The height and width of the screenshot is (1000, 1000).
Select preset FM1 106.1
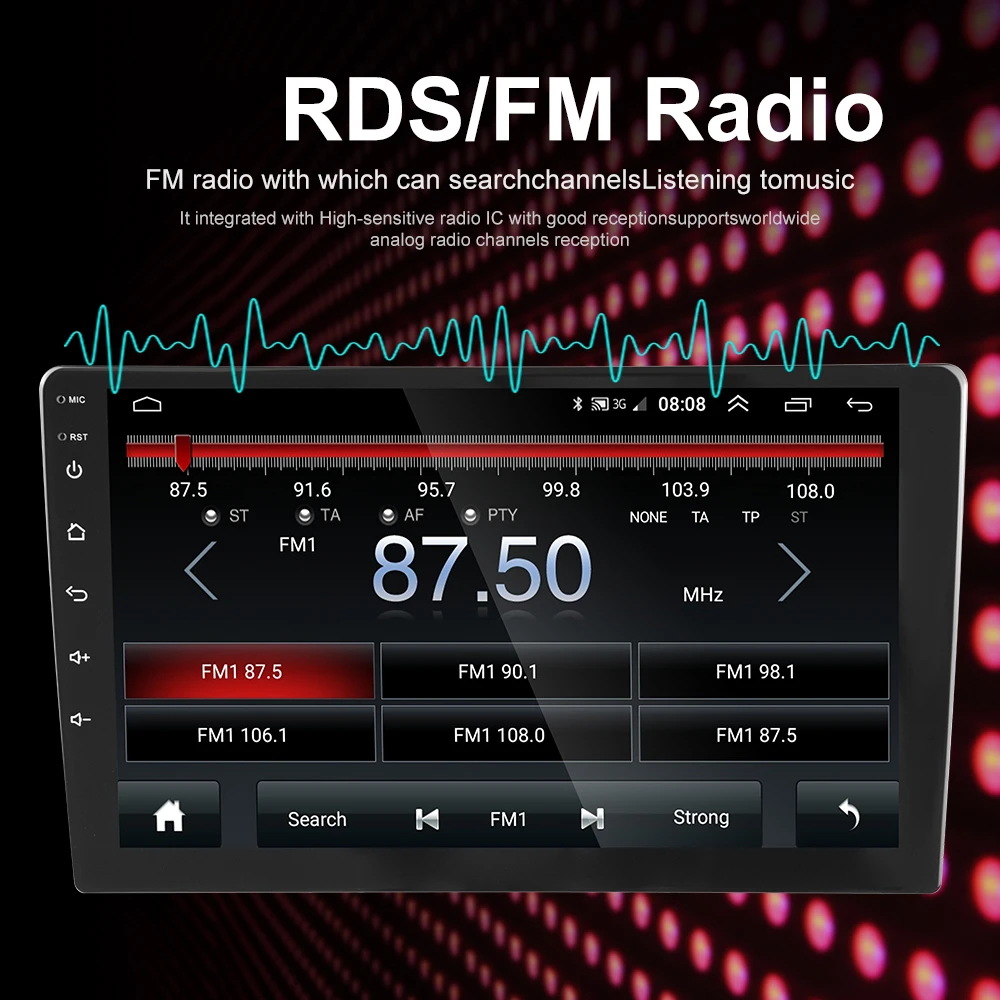250,734
